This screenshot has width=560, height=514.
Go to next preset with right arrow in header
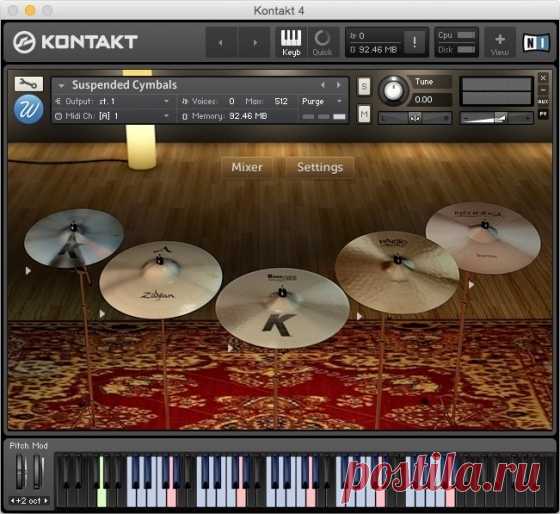(255, 43)
